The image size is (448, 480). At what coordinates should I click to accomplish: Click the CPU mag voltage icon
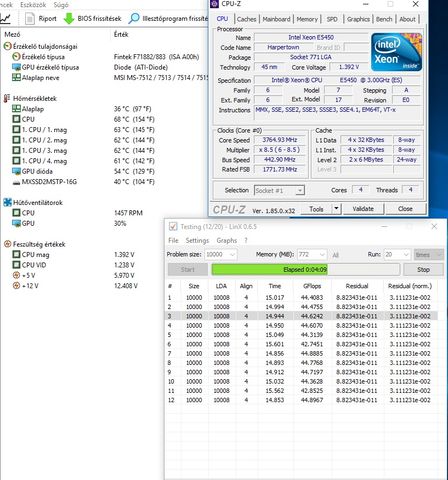[x=16, y=254]
